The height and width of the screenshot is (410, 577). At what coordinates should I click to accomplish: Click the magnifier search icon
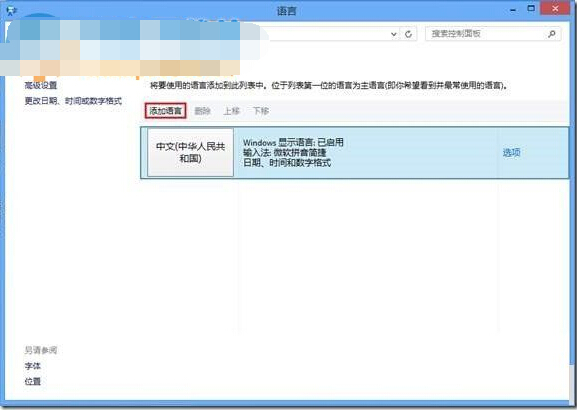(552, 34)
